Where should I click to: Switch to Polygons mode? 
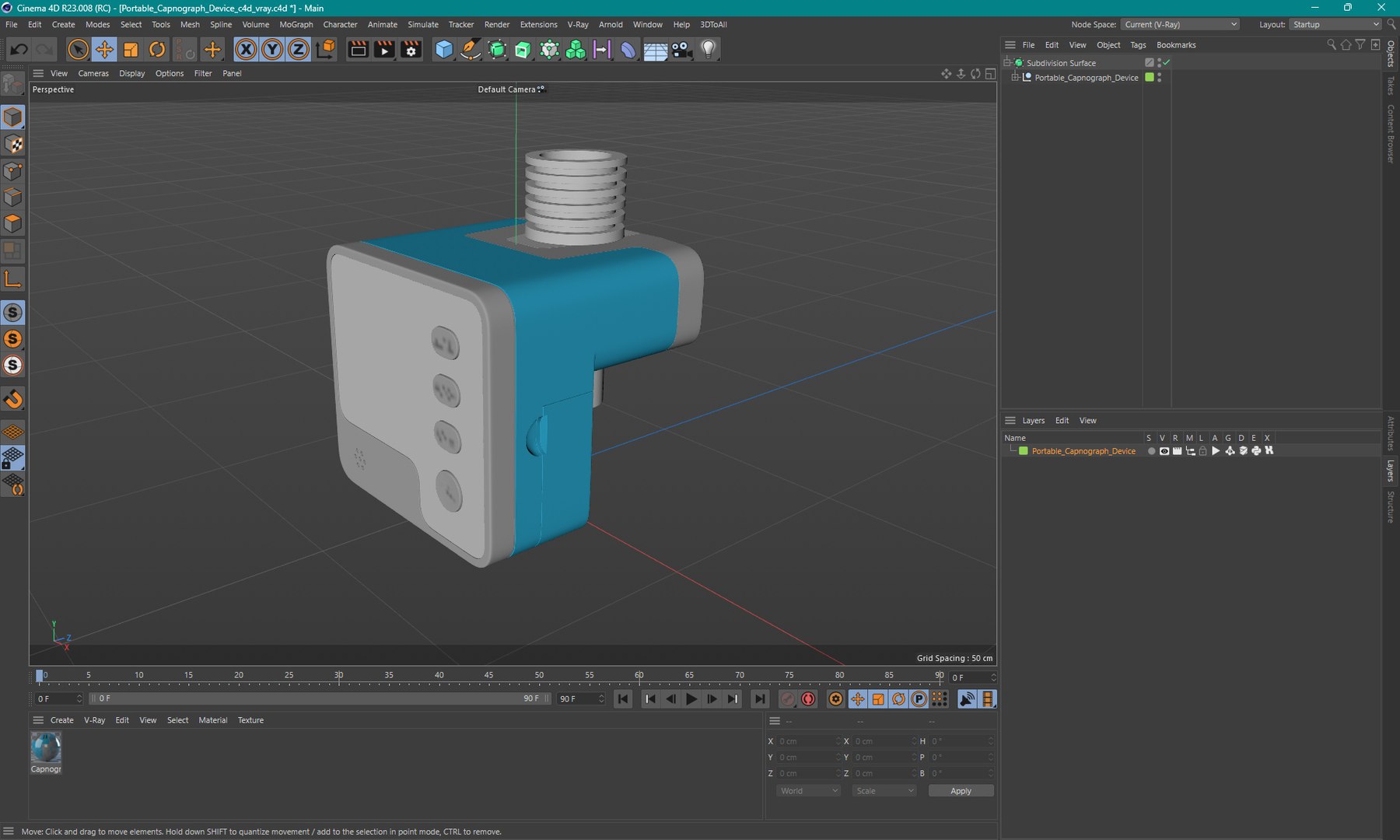coord(13,223)
